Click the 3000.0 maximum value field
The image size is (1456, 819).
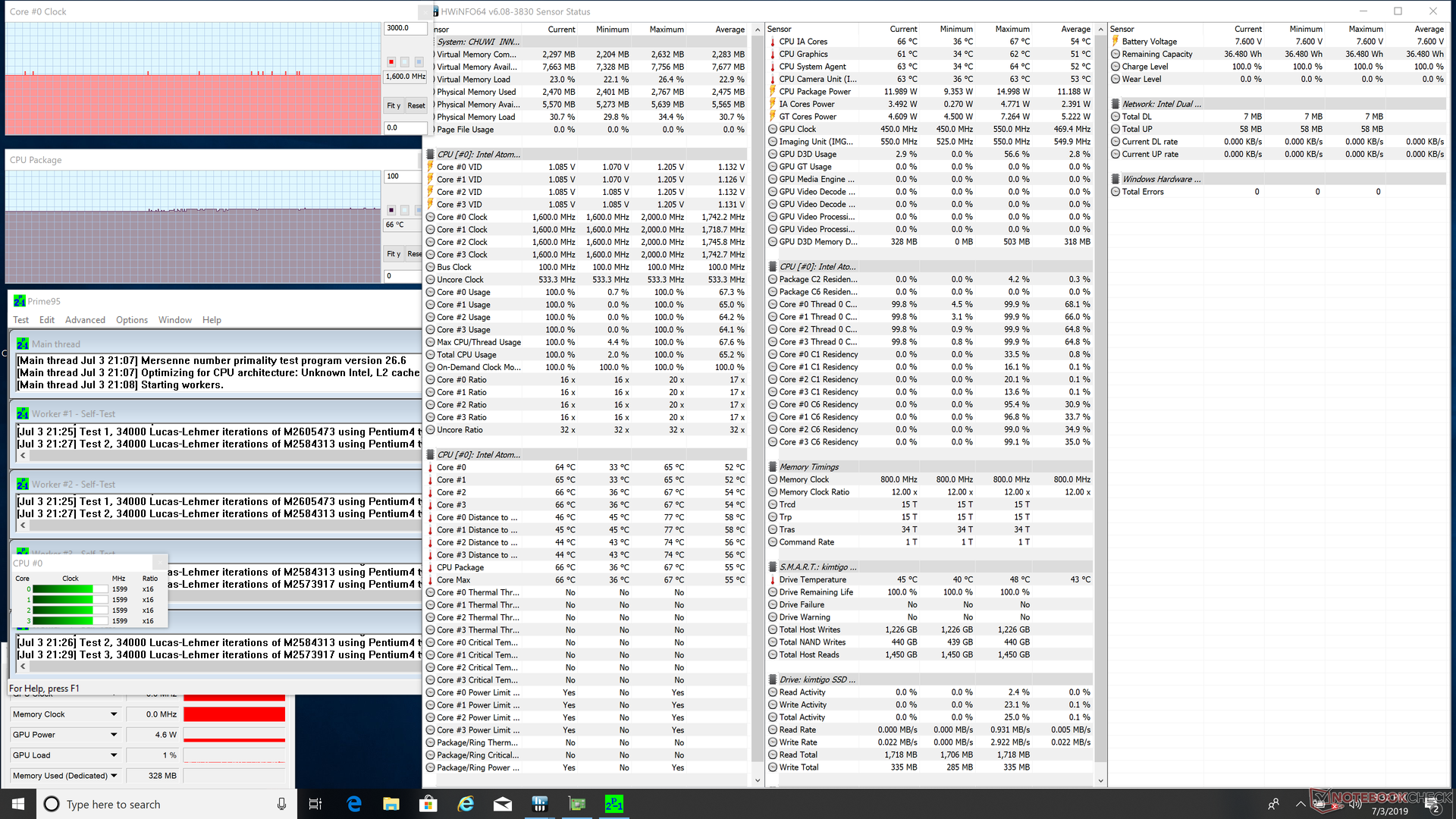(403, 28)
